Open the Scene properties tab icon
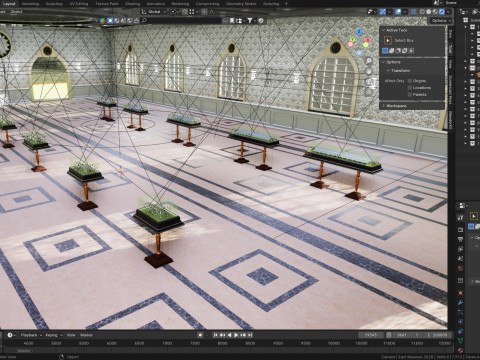Viewport: 480px width, 360px height. click(x=460, y=258)
